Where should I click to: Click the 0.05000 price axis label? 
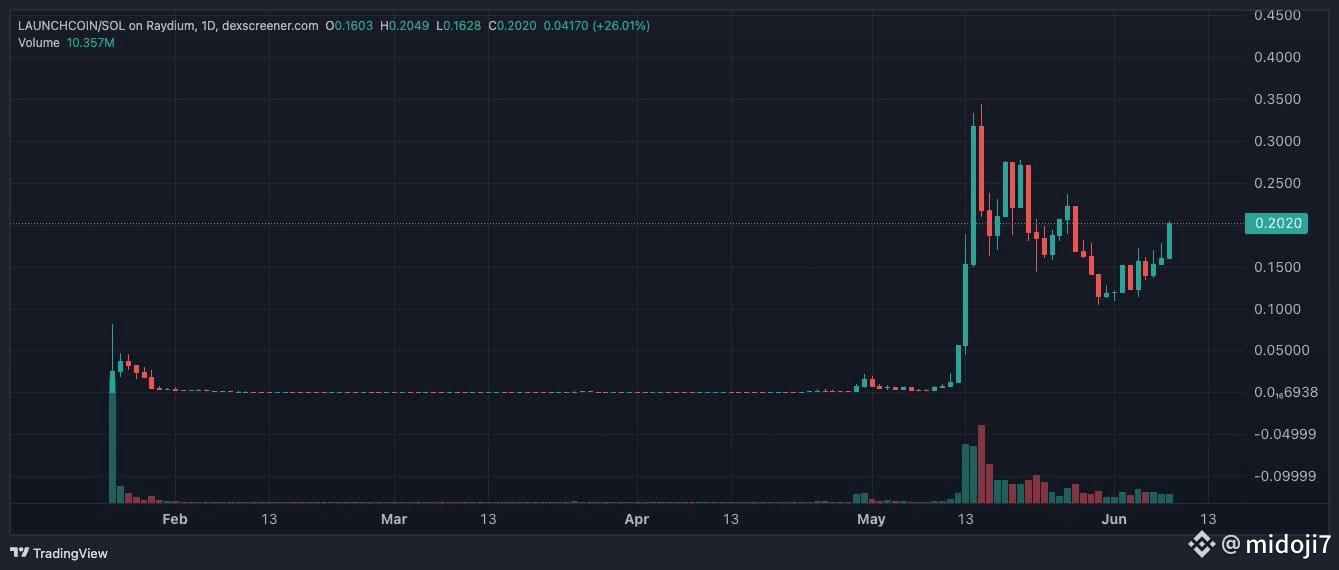click(1281, 350)
